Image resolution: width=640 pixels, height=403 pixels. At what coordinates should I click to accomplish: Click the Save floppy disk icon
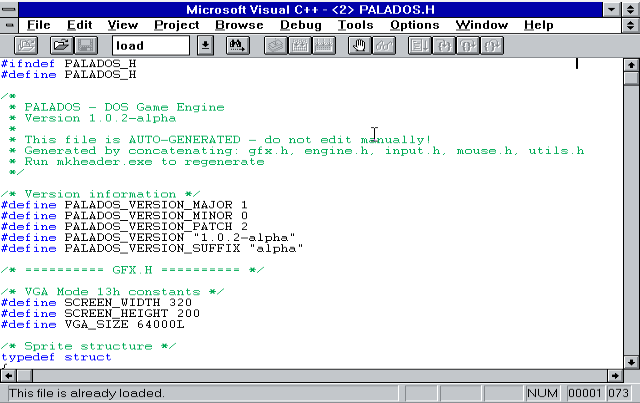(x=86, y=45)
